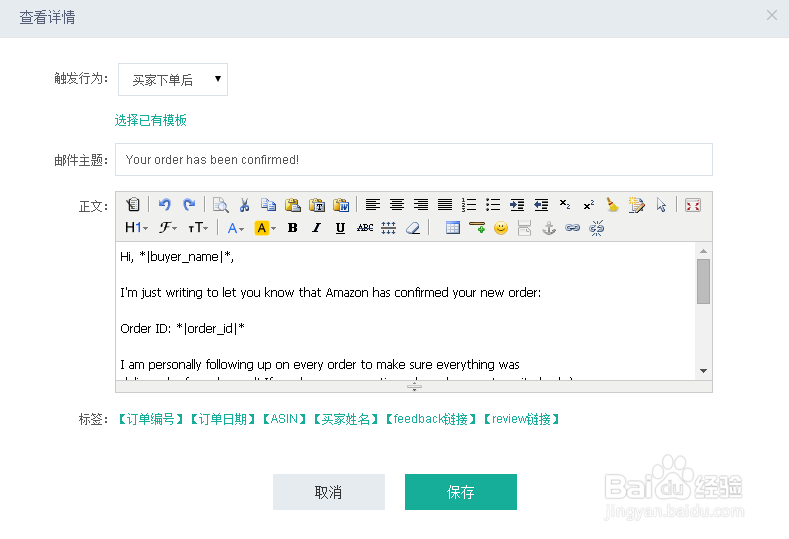This screenshot has width=789, height=539.
Task: Paste from Word
Action: pos(341,204)
